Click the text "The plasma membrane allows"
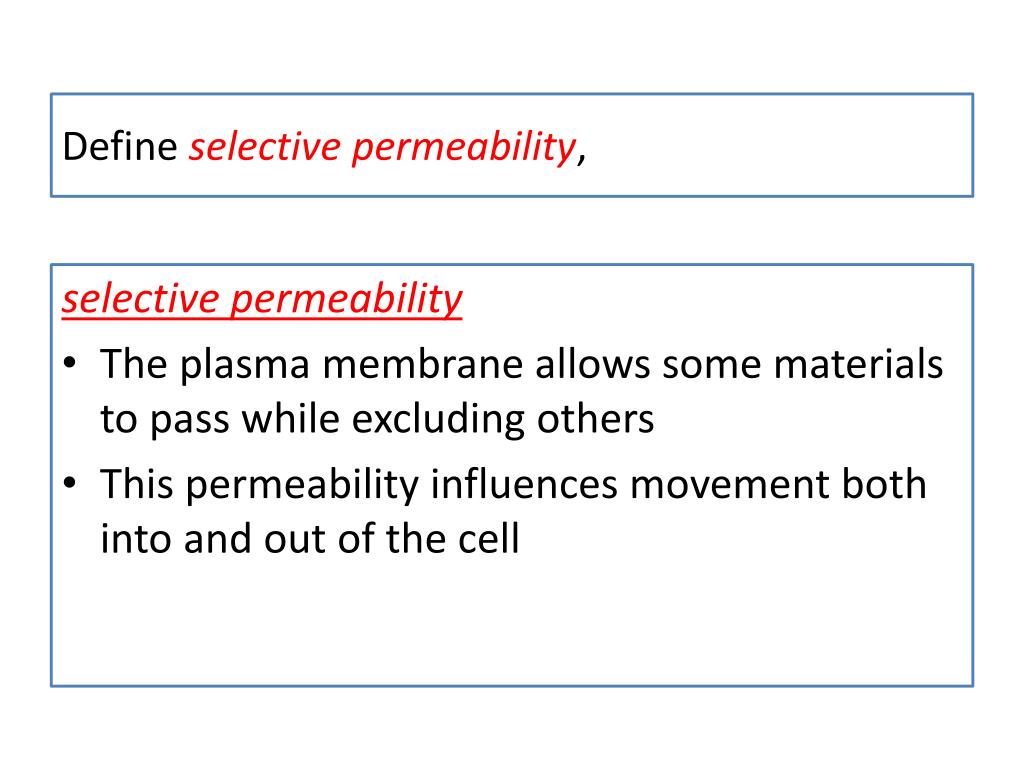 [x=376, y=364]
